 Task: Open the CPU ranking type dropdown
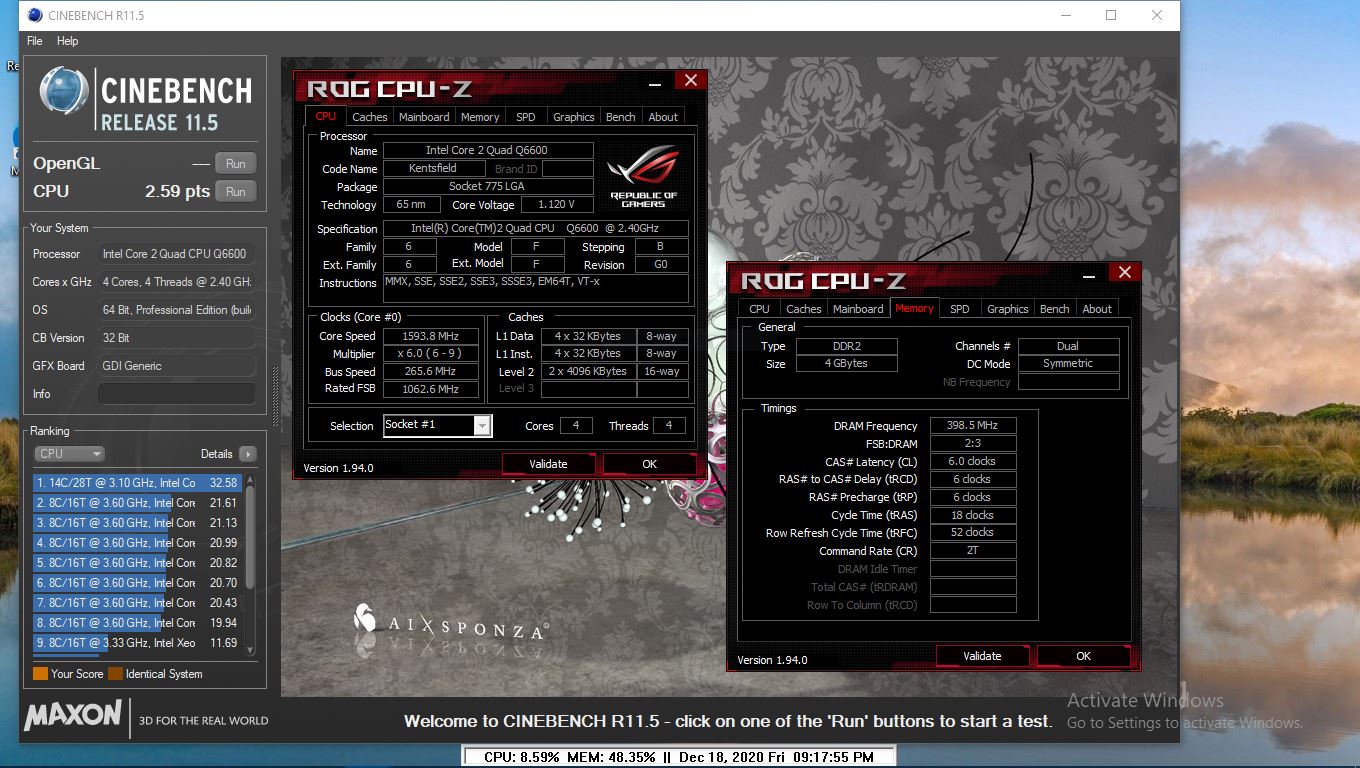pos(69,454)
